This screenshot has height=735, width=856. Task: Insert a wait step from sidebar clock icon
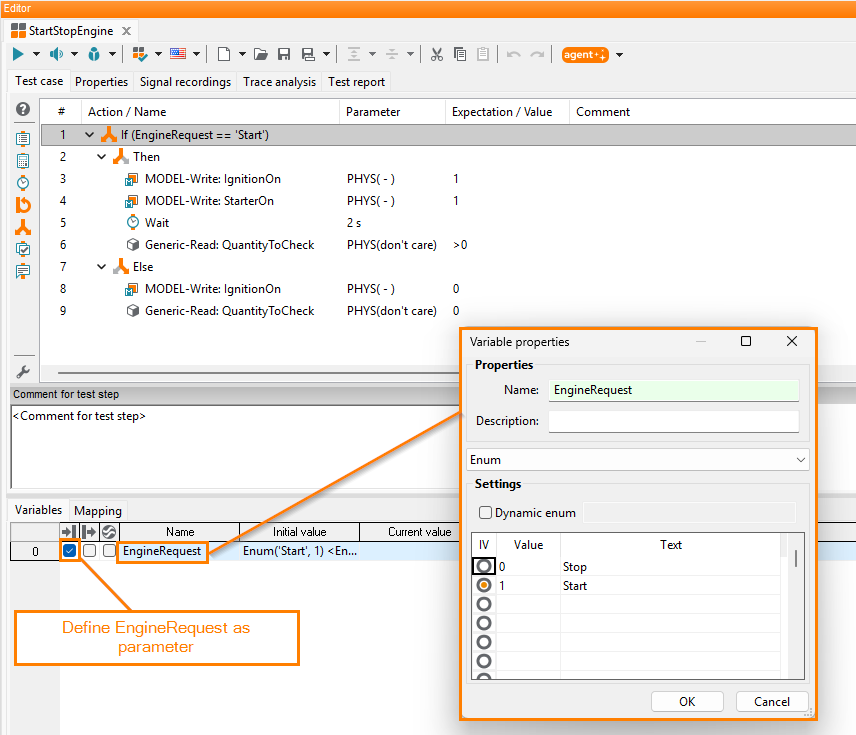(23, 182)
